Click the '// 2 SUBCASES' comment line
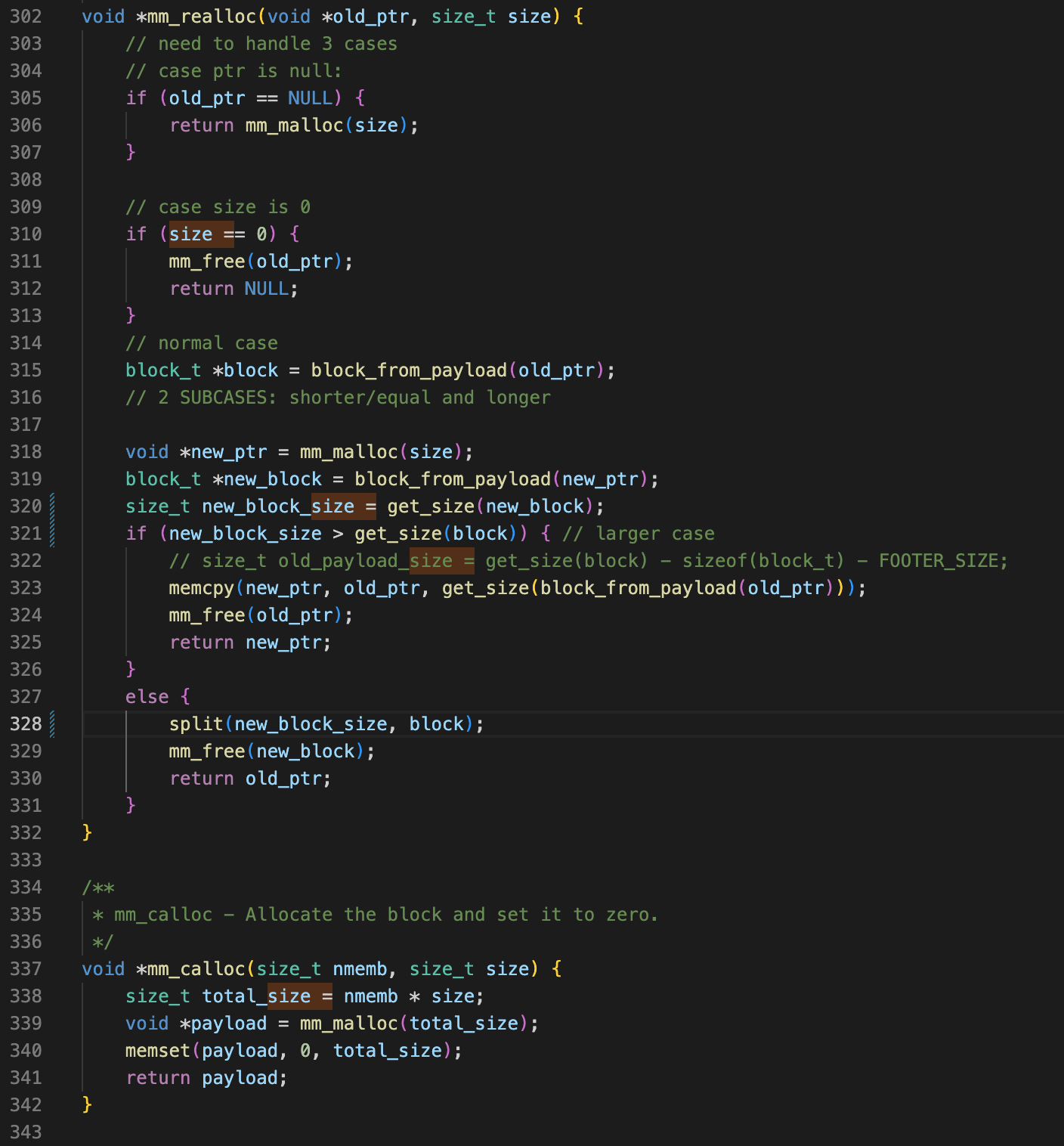 click(338, 398)
